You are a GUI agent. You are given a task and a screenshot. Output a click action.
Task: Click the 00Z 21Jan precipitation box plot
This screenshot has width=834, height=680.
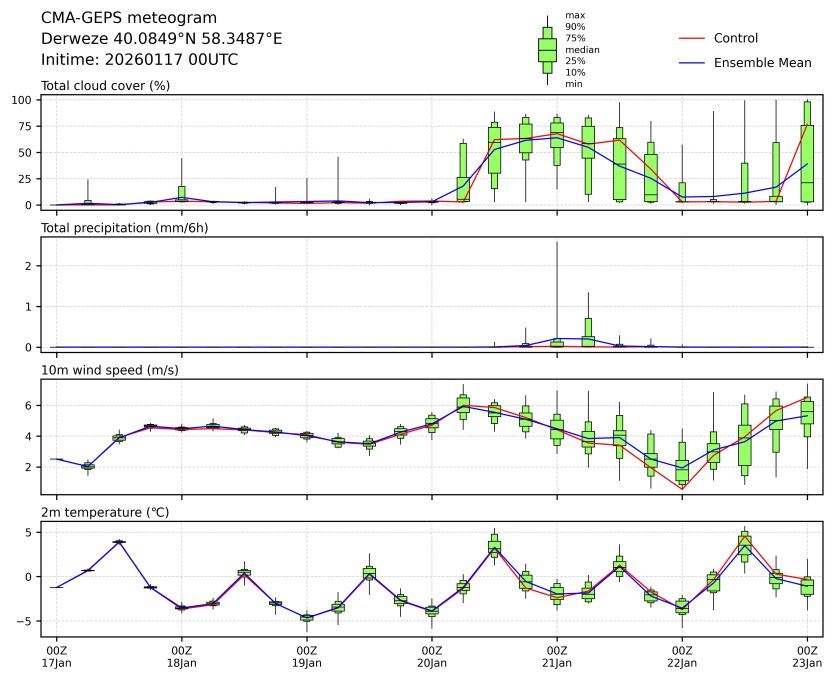(x=557, y=343)
